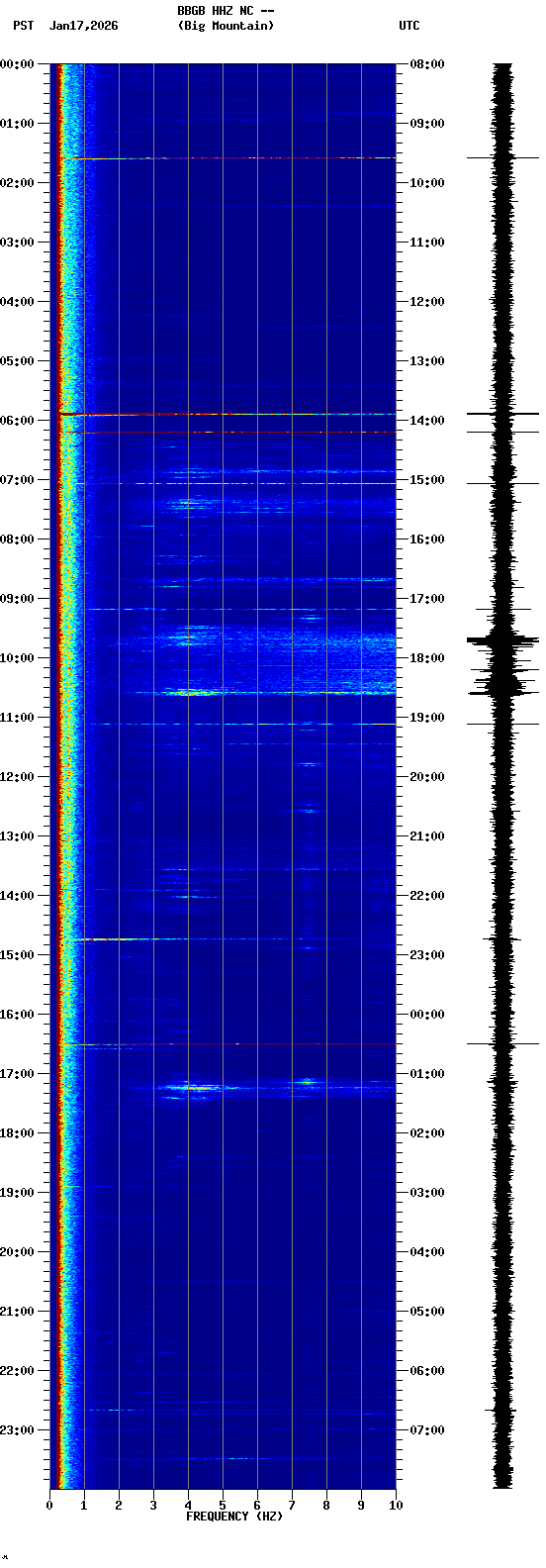546x1568 pixels.
Task: Click the 'PST' timezone label
Action: coord(23,26)
